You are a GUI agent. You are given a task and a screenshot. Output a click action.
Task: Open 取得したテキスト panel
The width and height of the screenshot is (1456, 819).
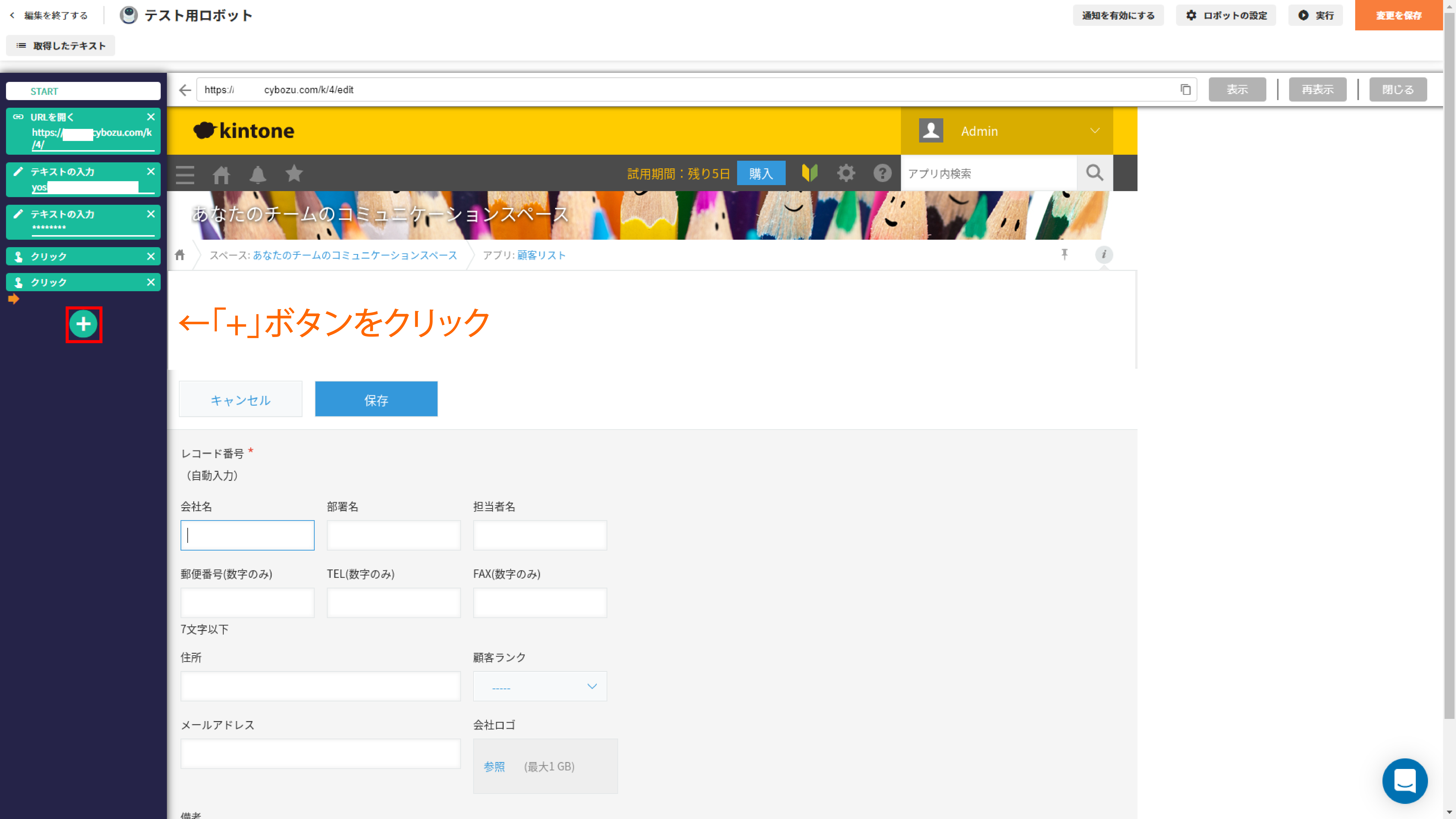pos(60,46)
